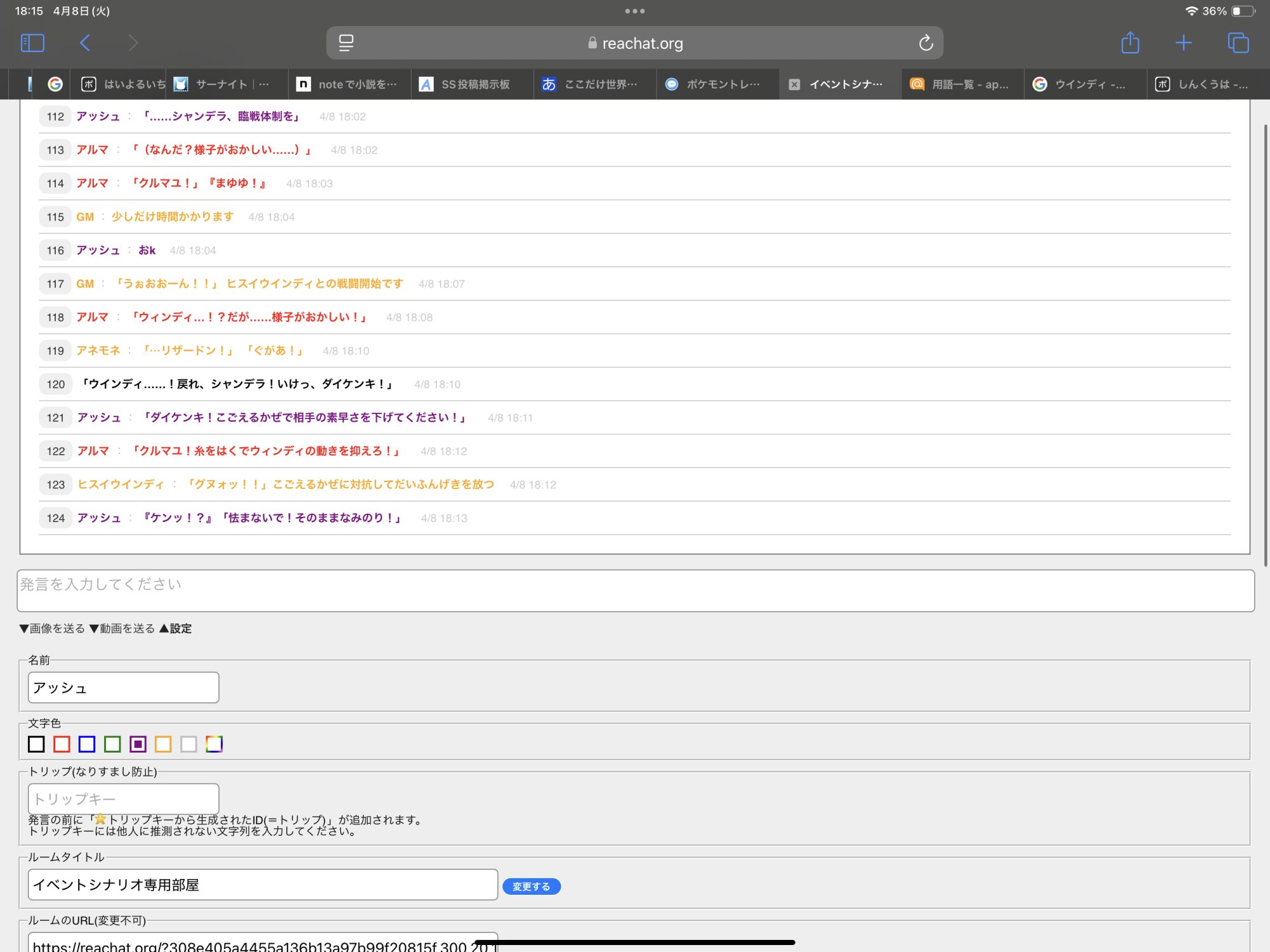Select the green text color box
1270x952 pixels.
click(x=112, y=744)
